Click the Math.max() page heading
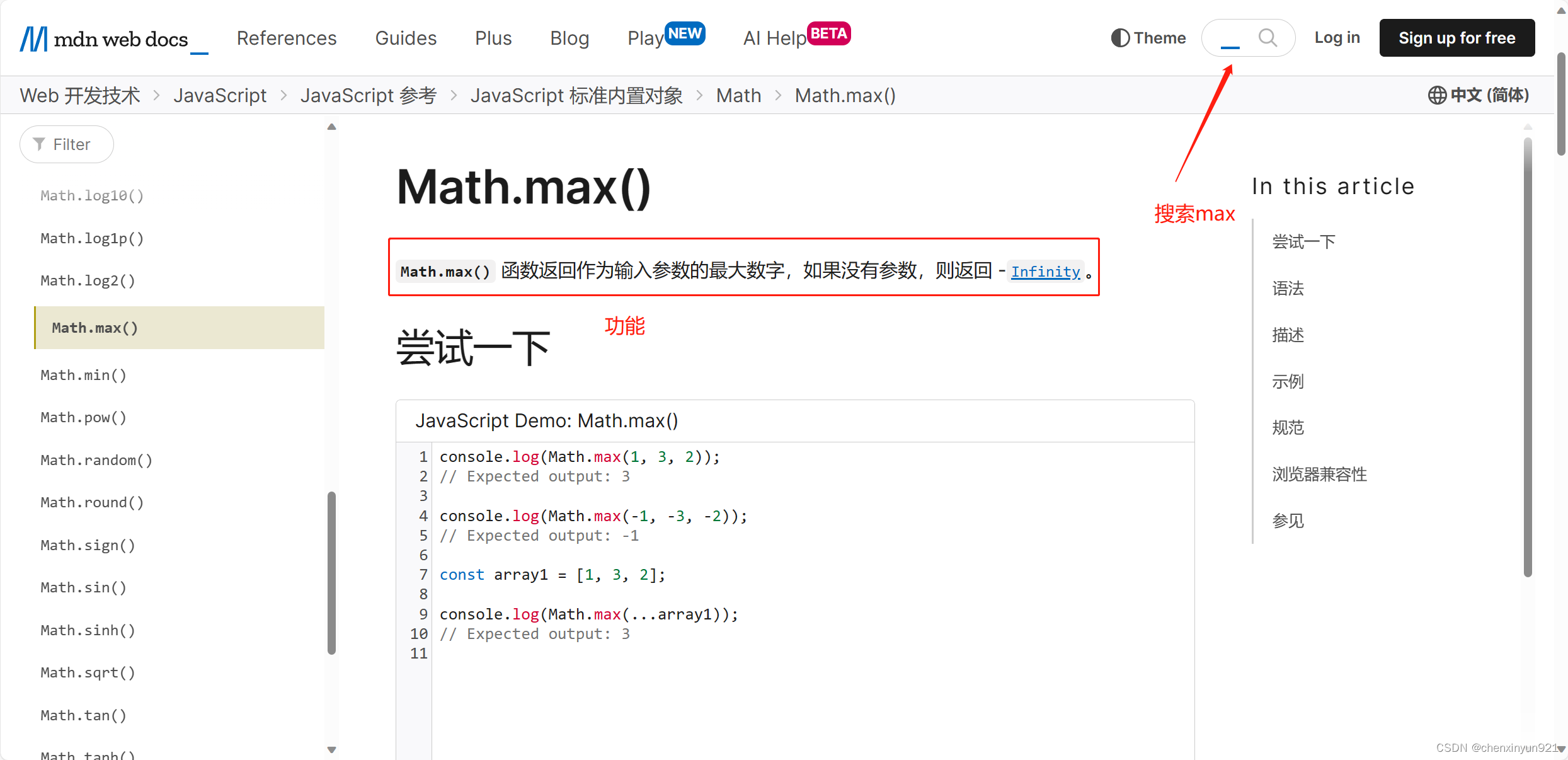The width and height of the screenshot is (1568, 760). pos(524,187)
